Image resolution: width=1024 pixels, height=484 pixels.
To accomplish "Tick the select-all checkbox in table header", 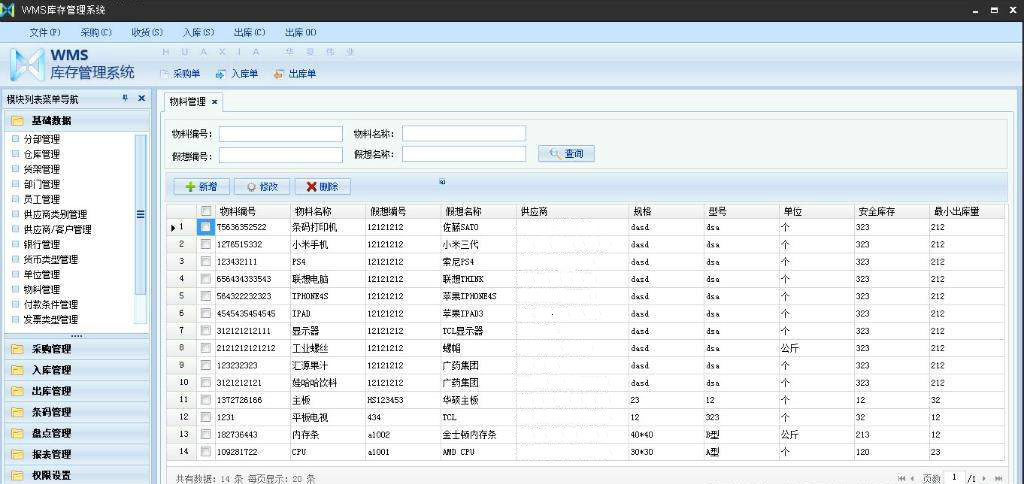I will tap(206, 211).
